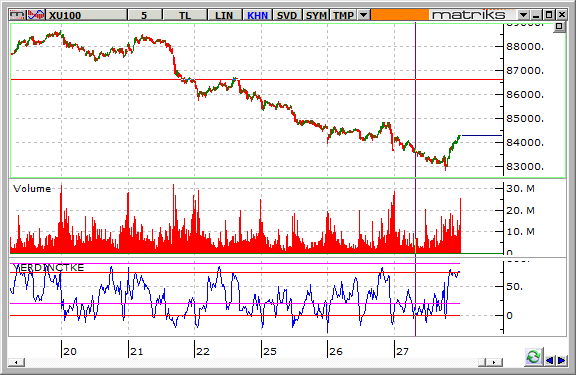Click date label 27 on time axis
This screenshot has height=375, width=576.
(402, 351)
